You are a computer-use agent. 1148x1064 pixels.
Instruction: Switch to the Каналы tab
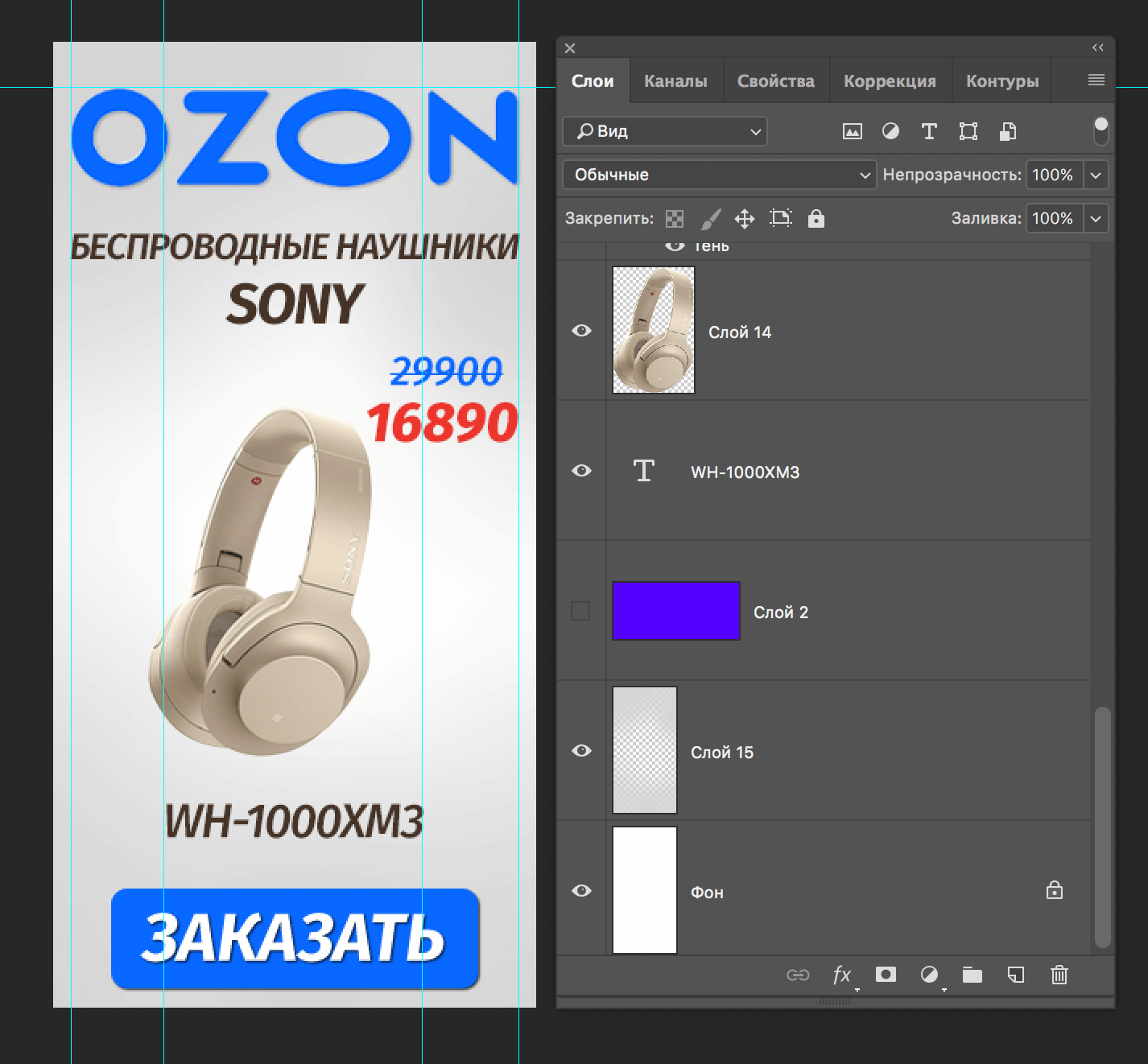coord(675,80)
